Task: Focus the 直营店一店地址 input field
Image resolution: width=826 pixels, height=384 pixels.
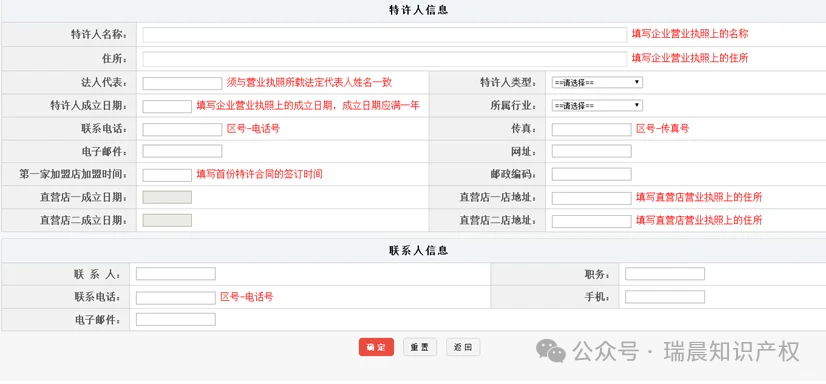Action: [x=592, y=198]
